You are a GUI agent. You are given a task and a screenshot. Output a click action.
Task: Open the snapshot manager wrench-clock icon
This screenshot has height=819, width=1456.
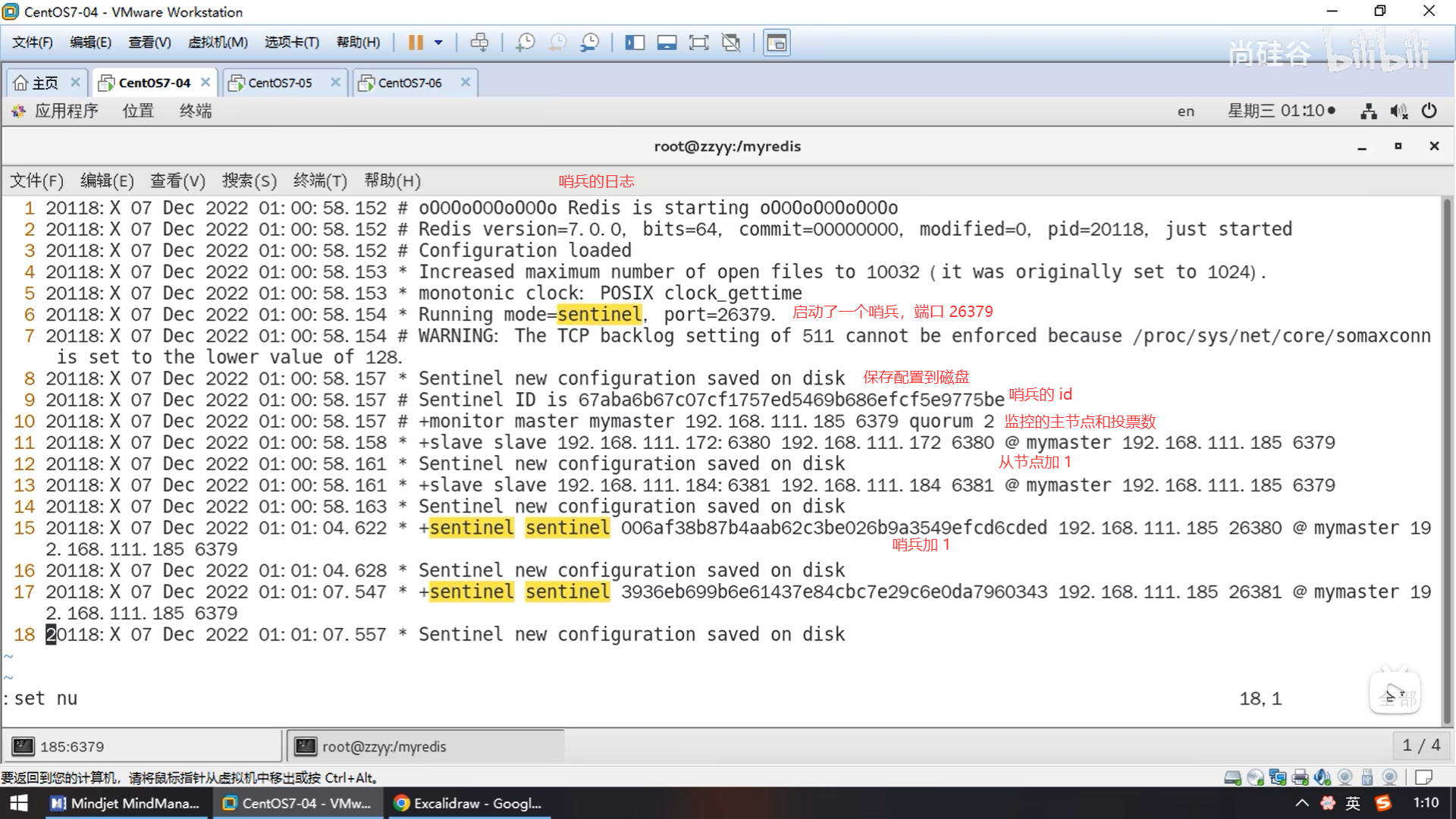[589, 42]
